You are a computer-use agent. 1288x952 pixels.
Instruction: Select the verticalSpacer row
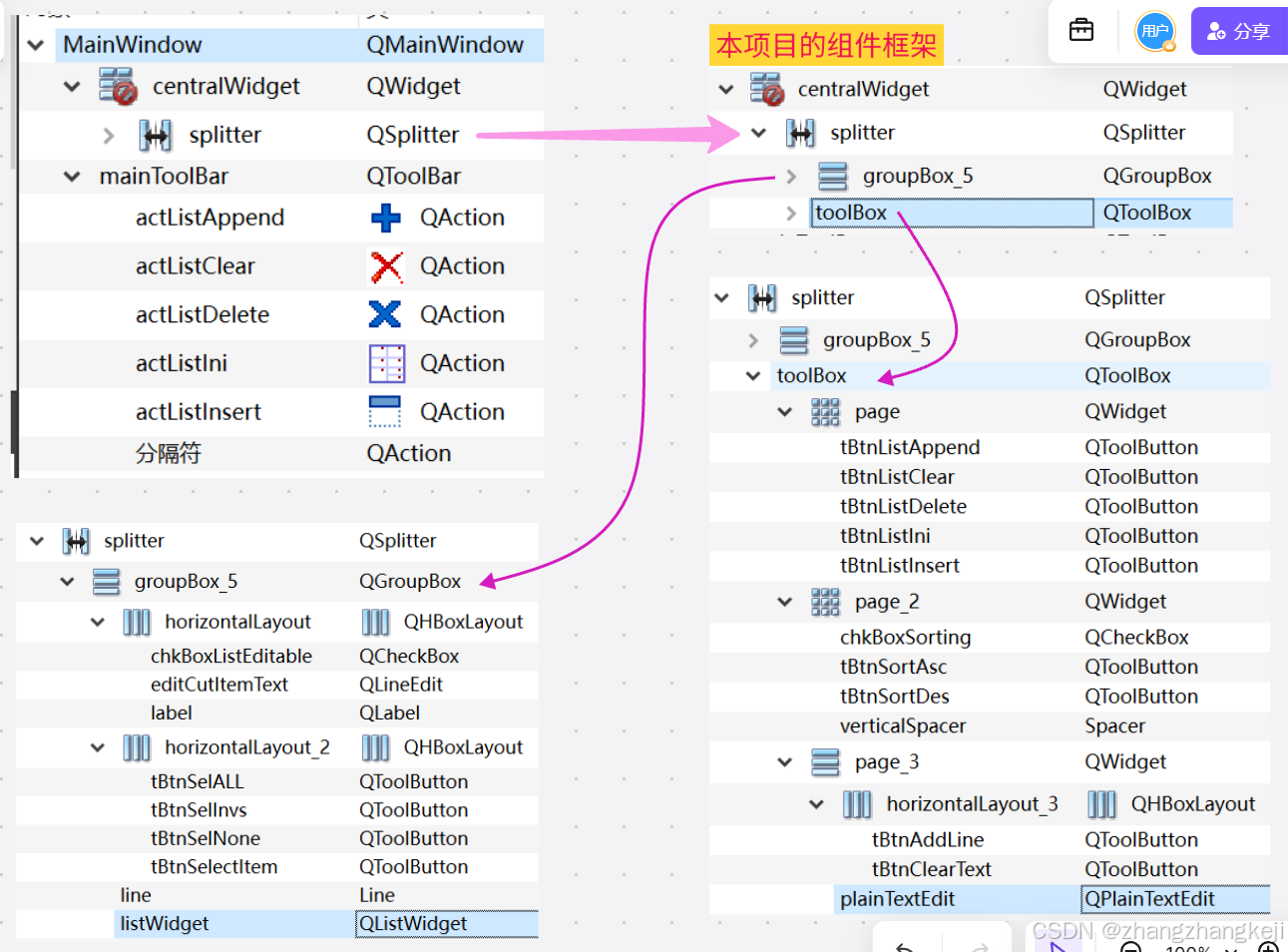990,726
